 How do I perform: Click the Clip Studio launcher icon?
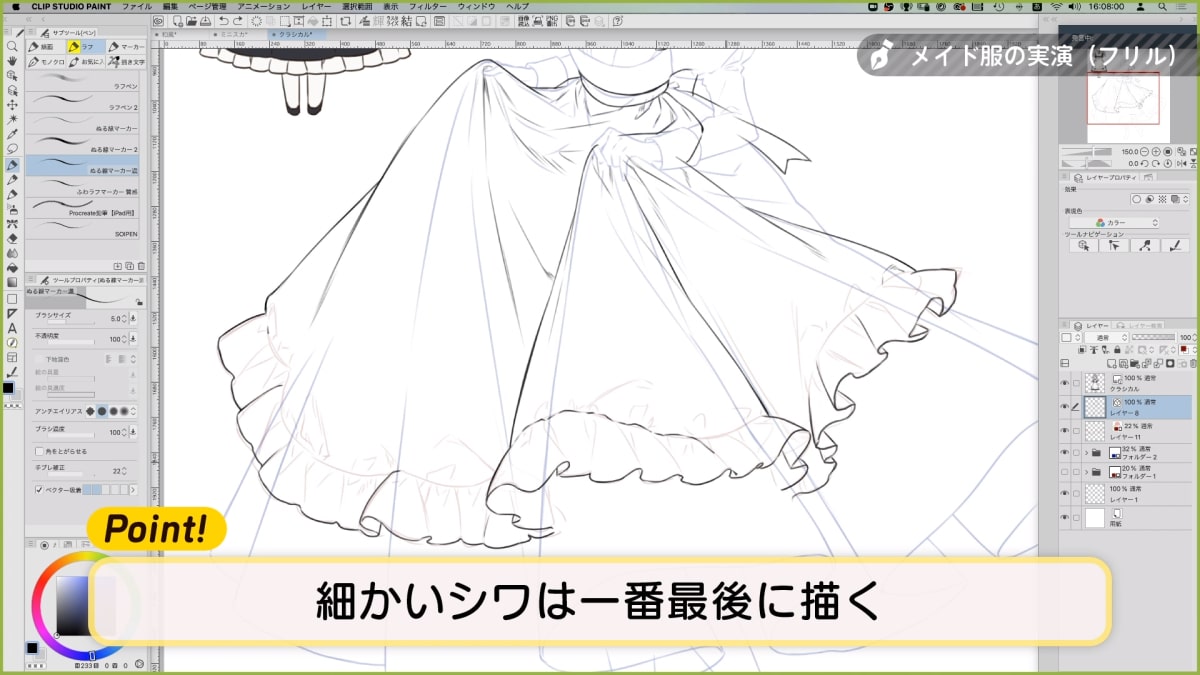coord(159,20)
